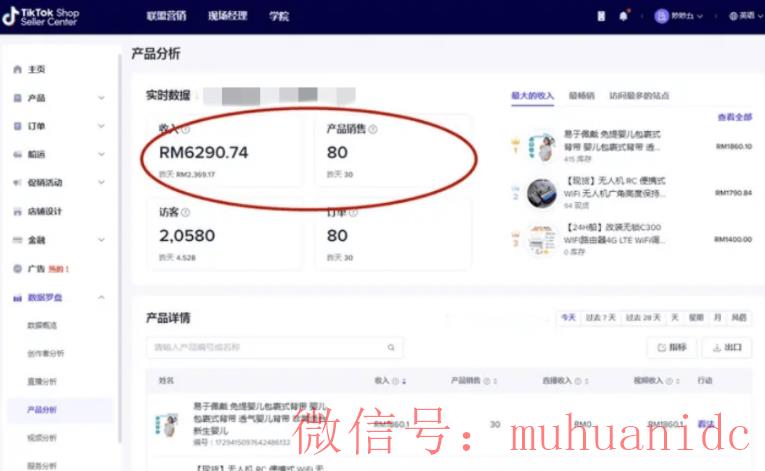Click the TikTok Shop Seller Center logo
Image resolution: width=765 pixels, height=471 pixels.
click(41, 16)
